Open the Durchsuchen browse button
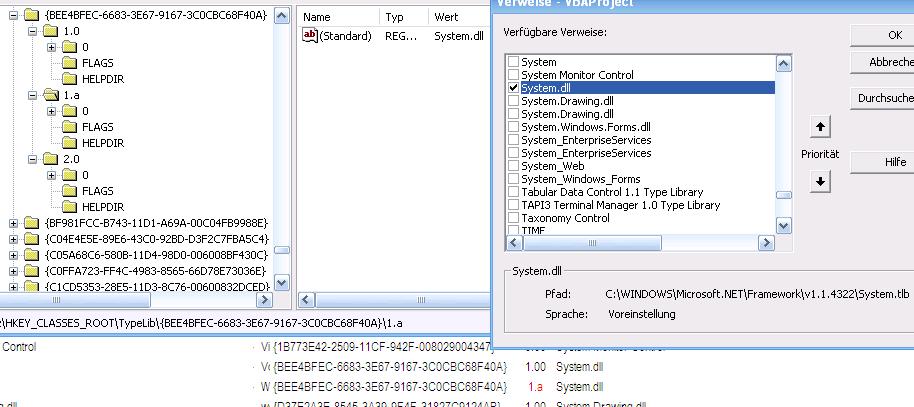The height and width of the screenshot is (407, 914). pos(882,99)
